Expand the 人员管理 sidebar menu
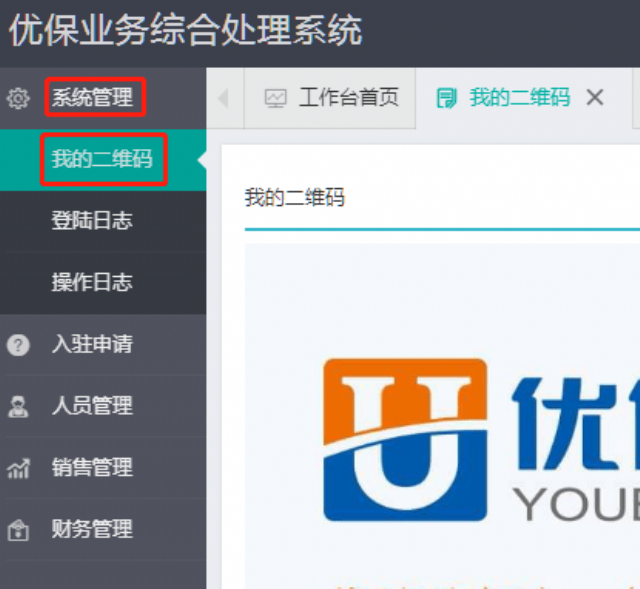 pos(92,407)
